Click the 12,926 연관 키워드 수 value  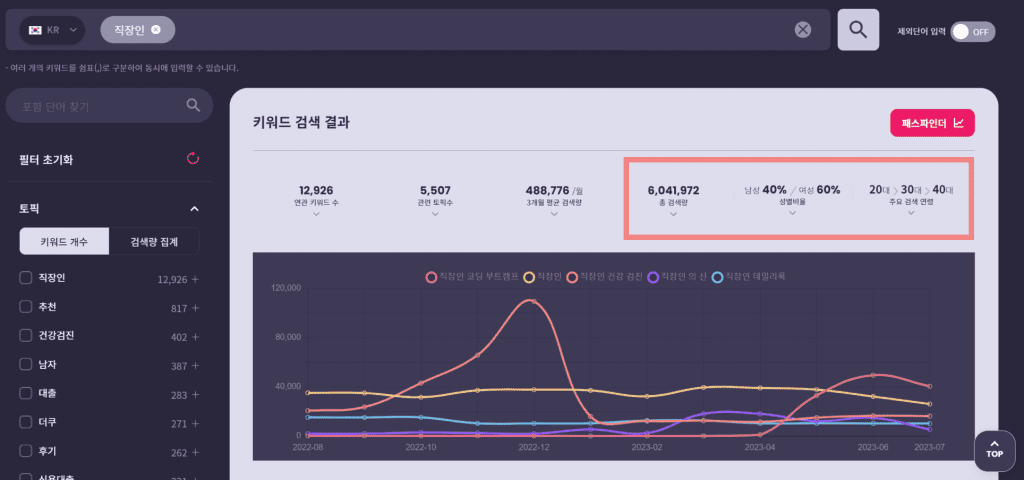pyautogui.click(x=316, y=191)
